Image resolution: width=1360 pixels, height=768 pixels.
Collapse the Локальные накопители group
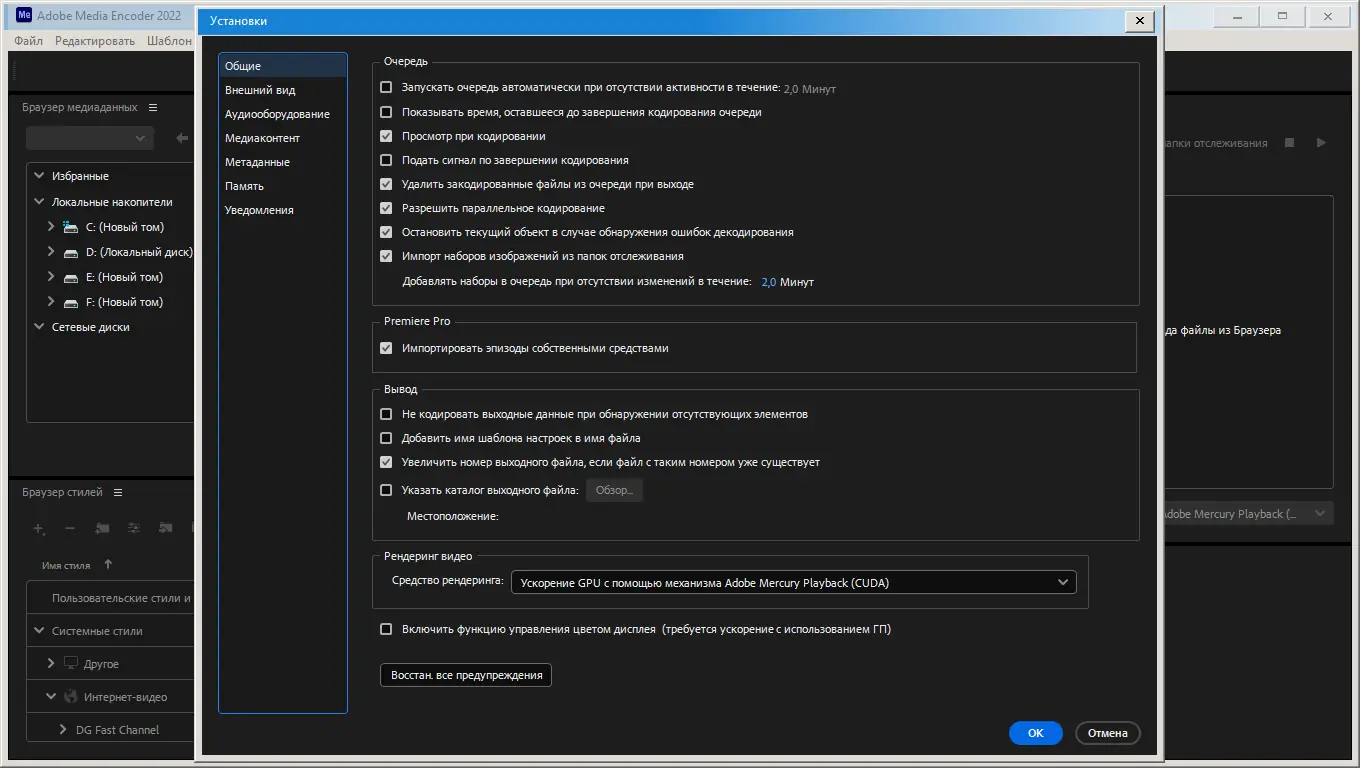40,201
